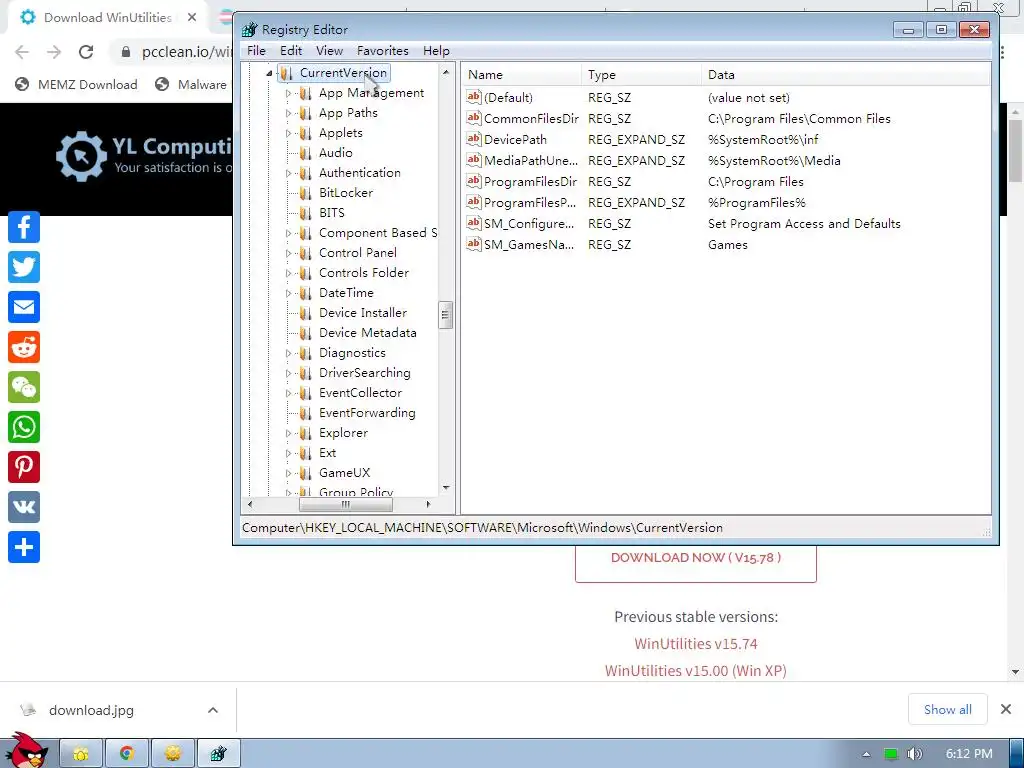Click DOWNLOAD NOW (V15.78) button
Viewport: 1024px width, 768px height.
(696, 559)
